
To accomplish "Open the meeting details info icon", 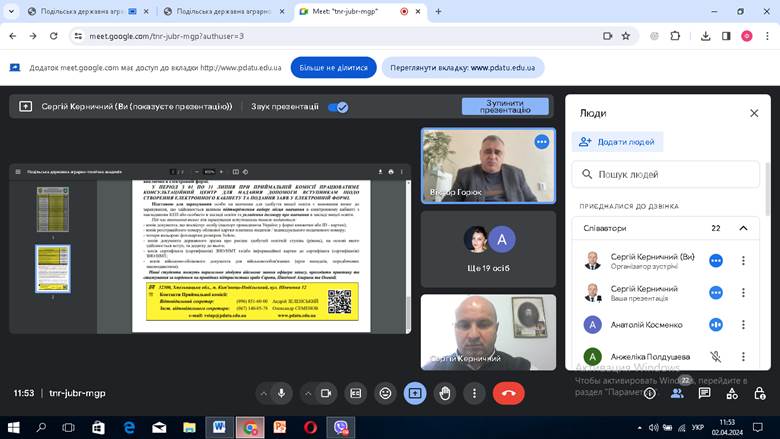I will click(x=648, y=393).
